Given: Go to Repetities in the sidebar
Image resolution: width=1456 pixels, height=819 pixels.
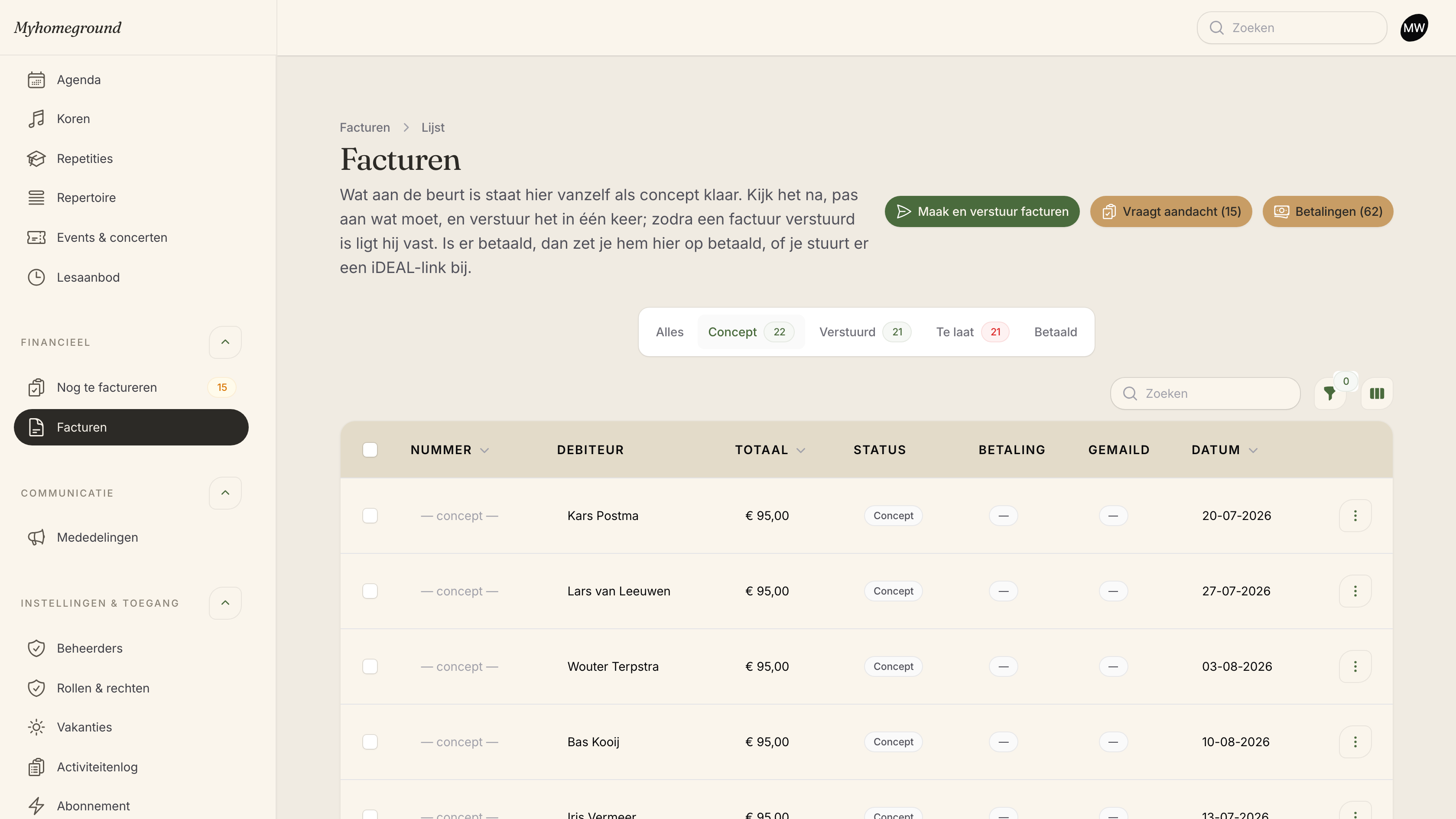Looking at the screenshot, I should click(x=131, y=159).
